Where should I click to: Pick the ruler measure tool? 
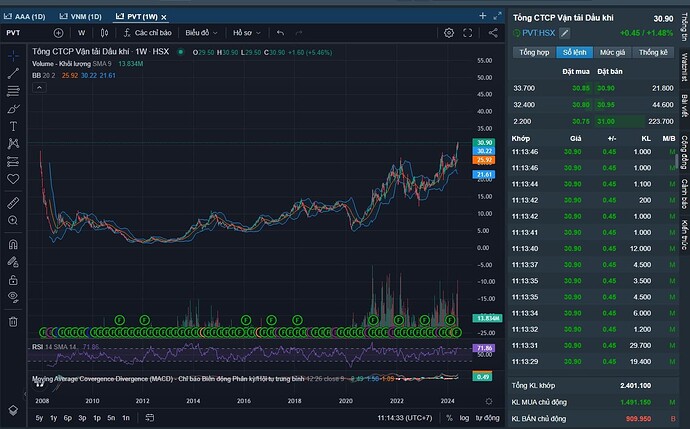(13, 198)
